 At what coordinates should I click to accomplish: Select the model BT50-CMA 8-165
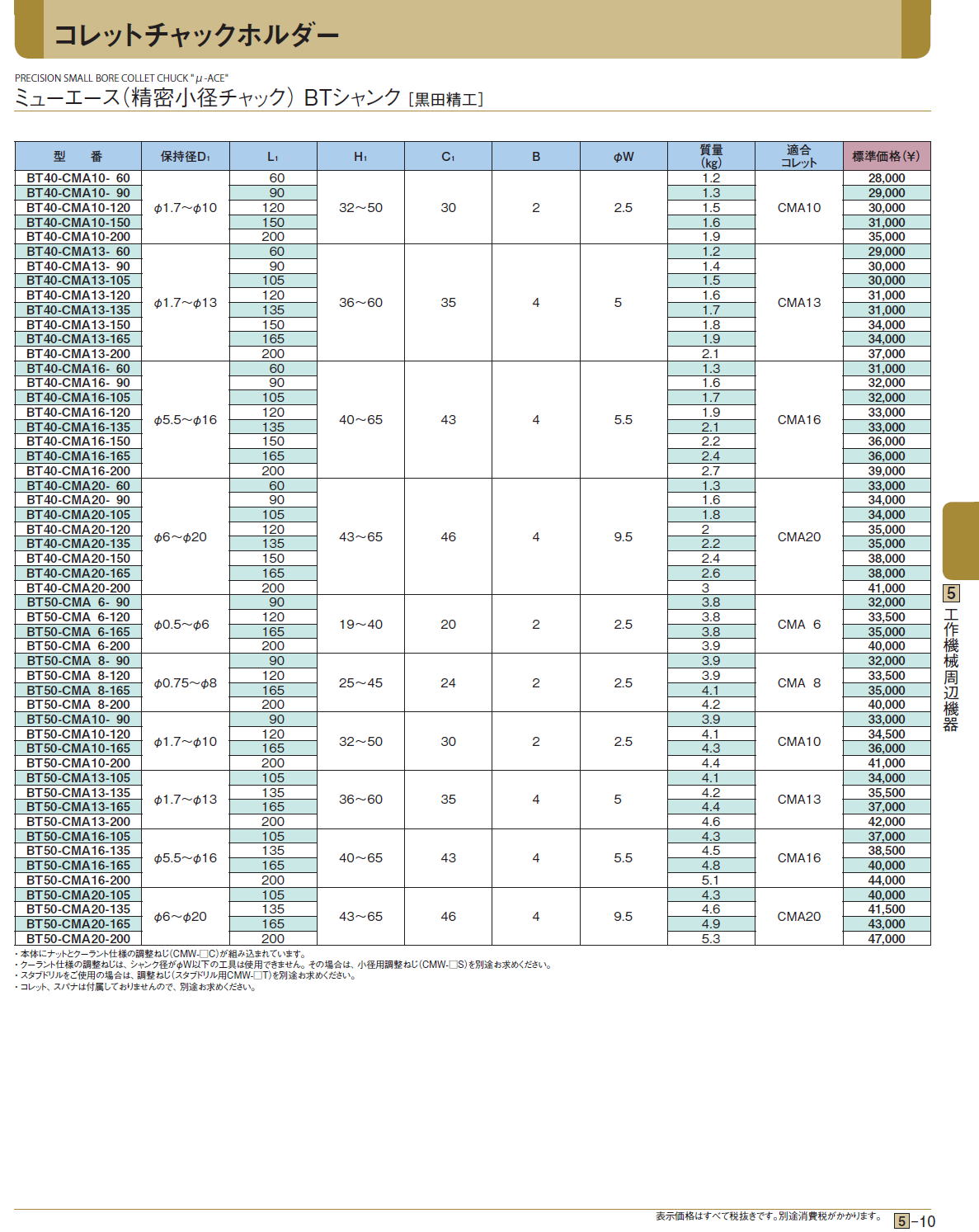pyautogui.click(x=78, y=691)
